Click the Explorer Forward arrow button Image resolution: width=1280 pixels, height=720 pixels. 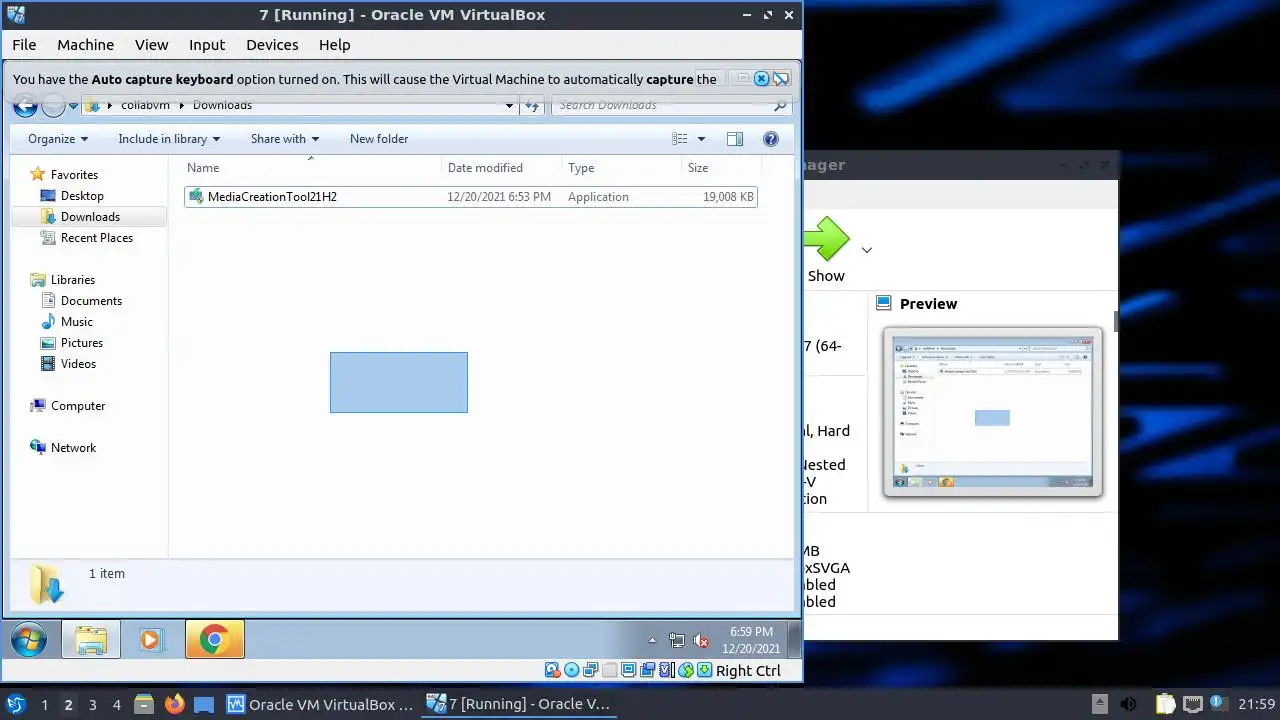click(x=53, y=106)
